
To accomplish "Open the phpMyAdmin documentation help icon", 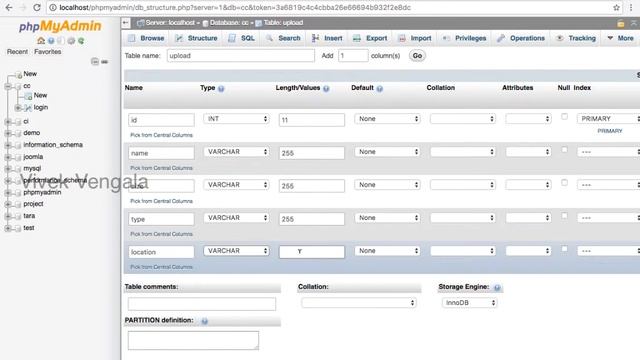I will pos(51,40).
